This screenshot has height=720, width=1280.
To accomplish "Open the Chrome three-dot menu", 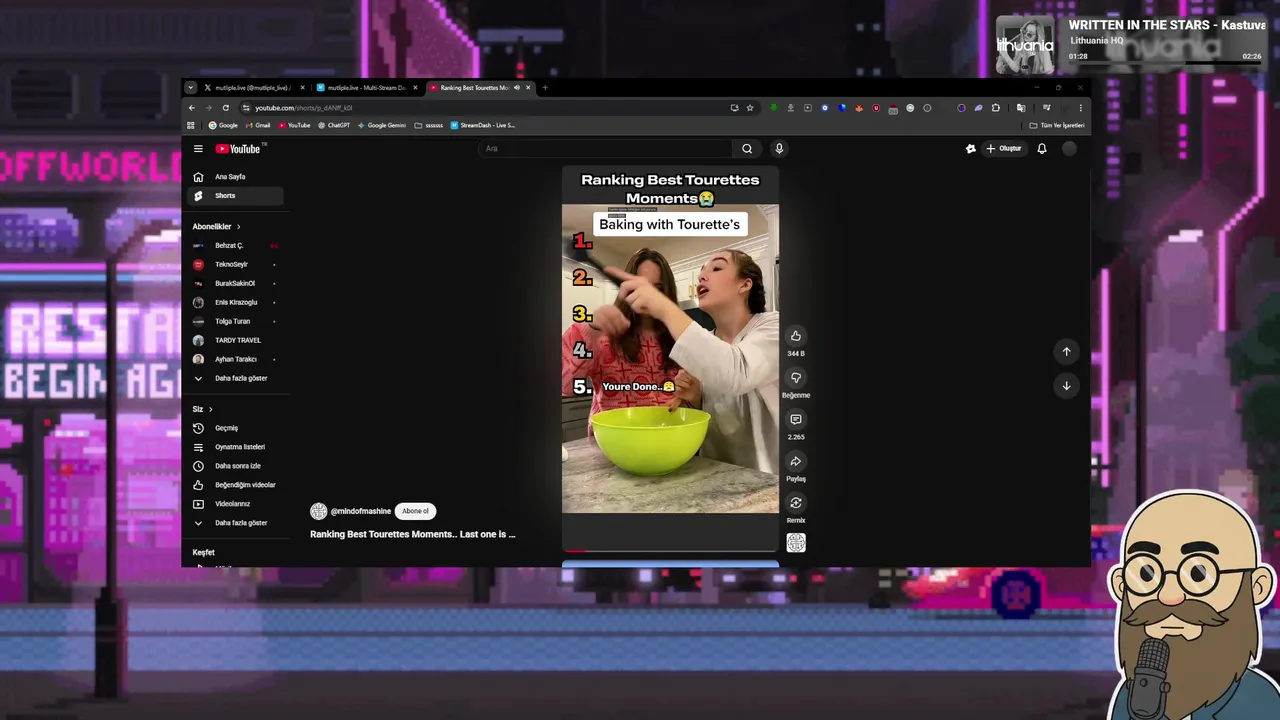I will (1080, 108).
